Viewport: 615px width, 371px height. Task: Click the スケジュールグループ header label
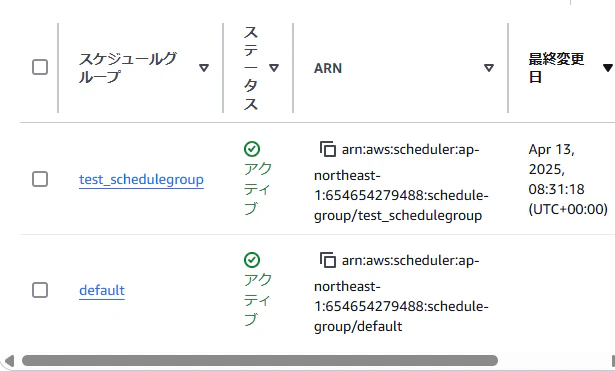pos(128,67)
